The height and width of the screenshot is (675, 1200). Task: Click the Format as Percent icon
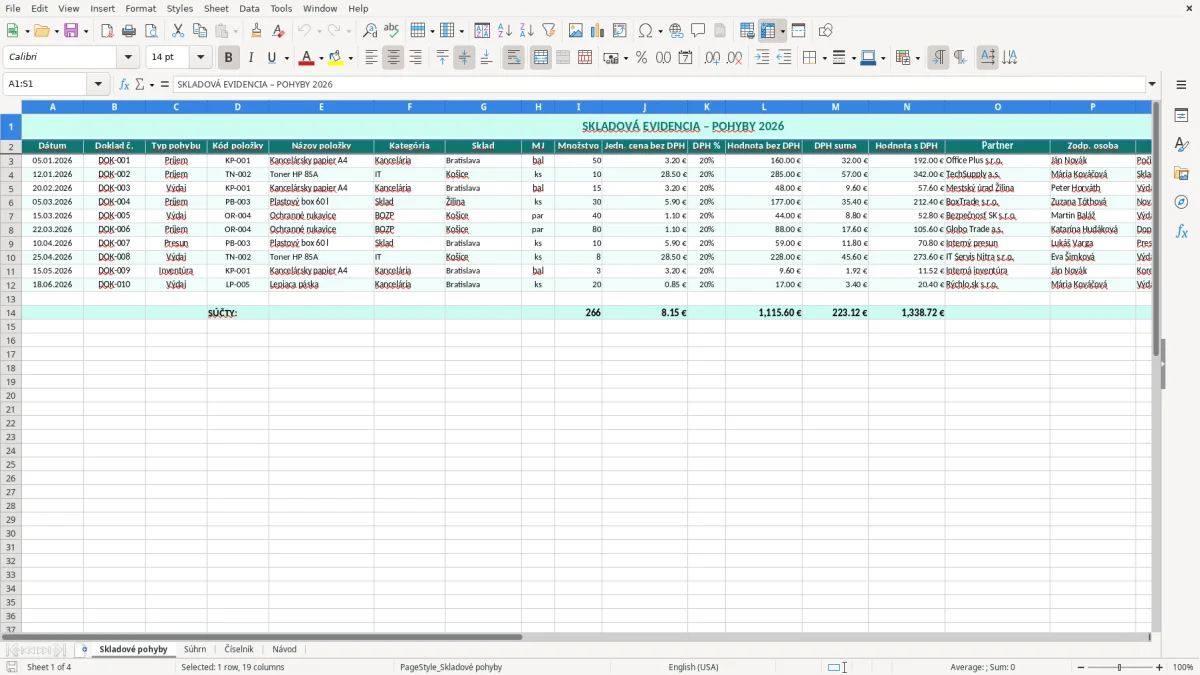(642, 58)
